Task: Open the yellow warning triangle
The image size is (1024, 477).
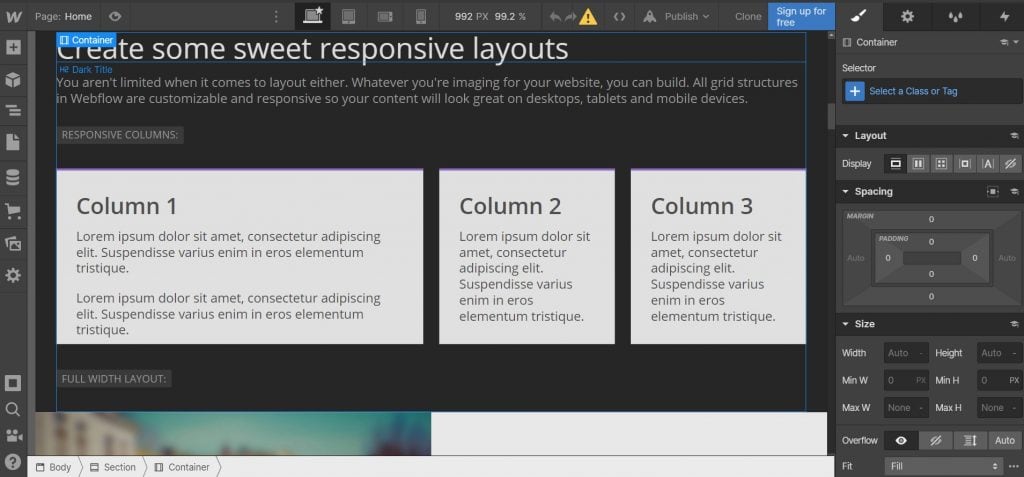Action: click(588, 16)
